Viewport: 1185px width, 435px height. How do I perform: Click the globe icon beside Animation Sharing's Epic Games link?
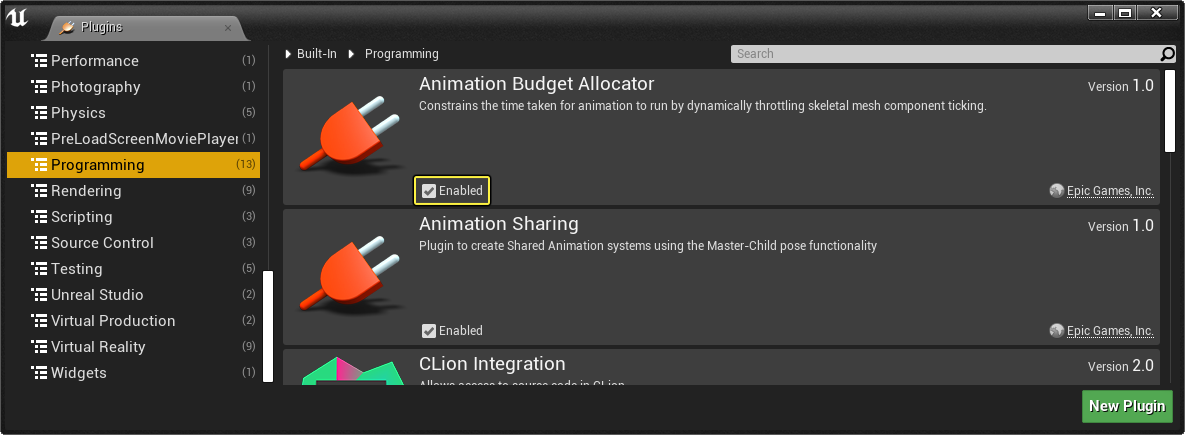[1057, 331]
